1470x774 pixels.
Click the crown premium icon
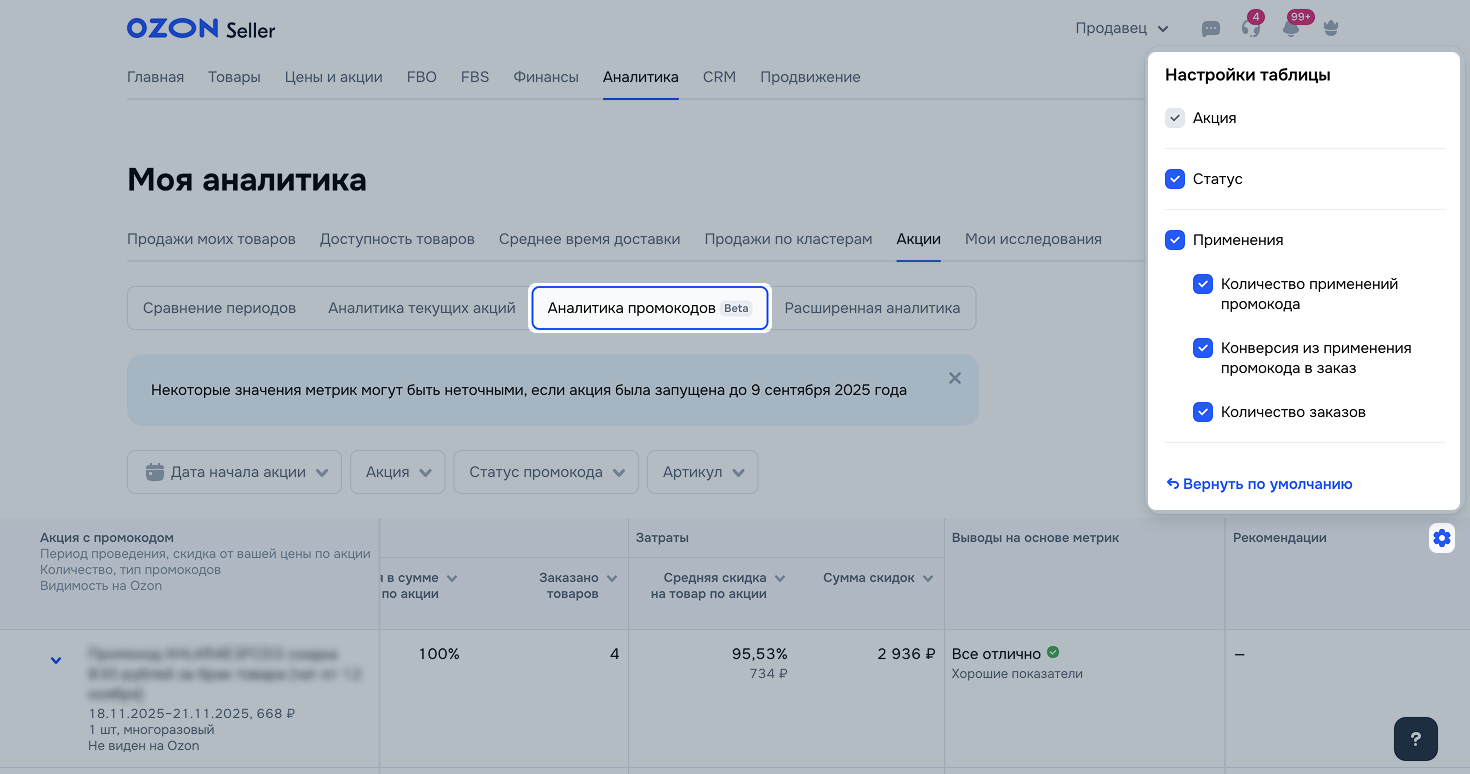[x=1330, y=29]
